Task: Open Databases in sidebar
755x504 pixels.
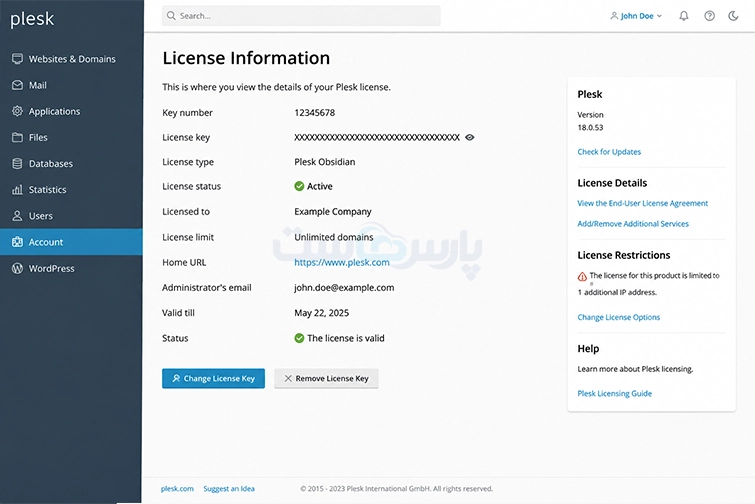Action: 71,164
